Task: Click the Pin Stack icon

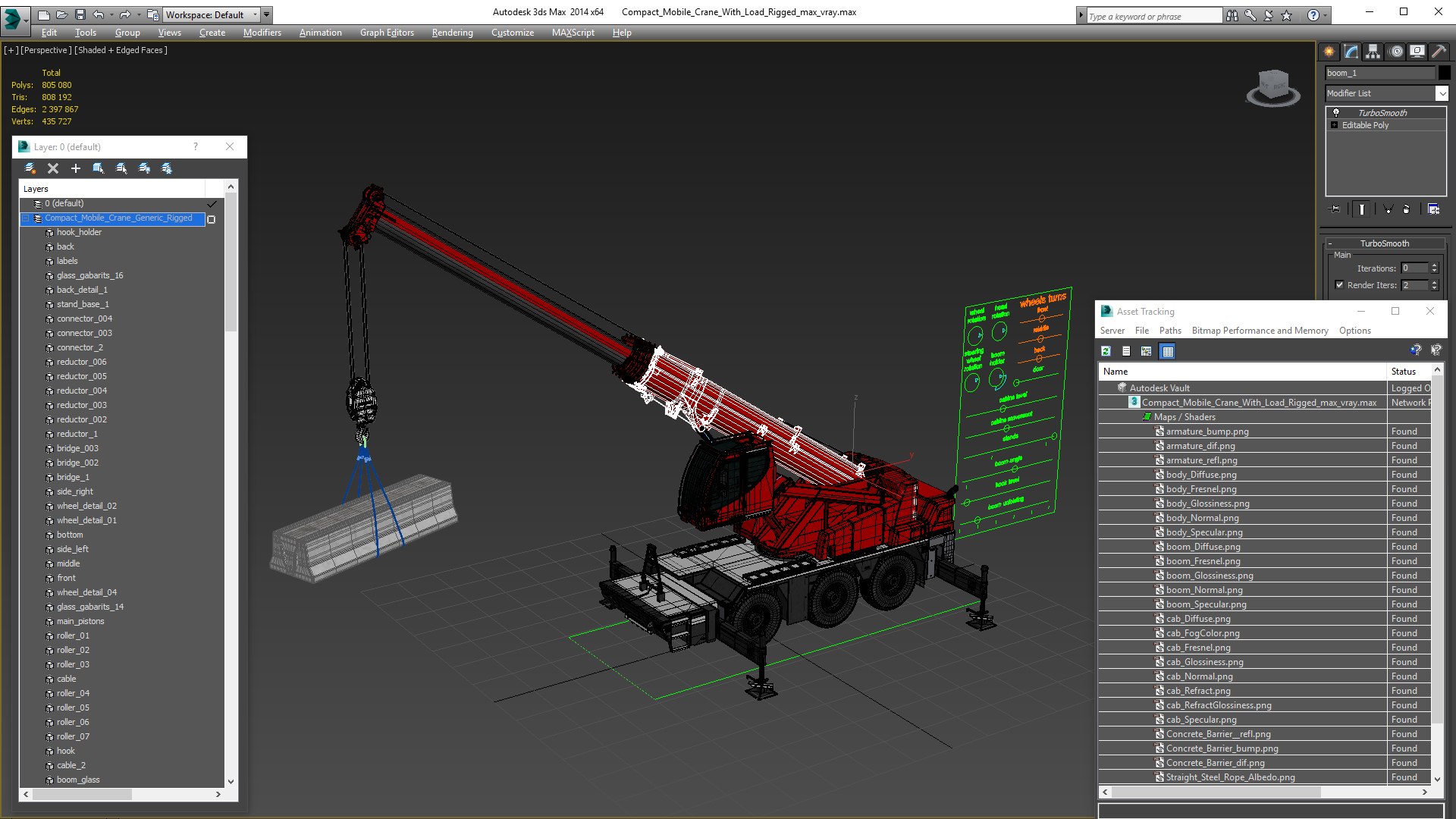Action: tap(1335, 209)
